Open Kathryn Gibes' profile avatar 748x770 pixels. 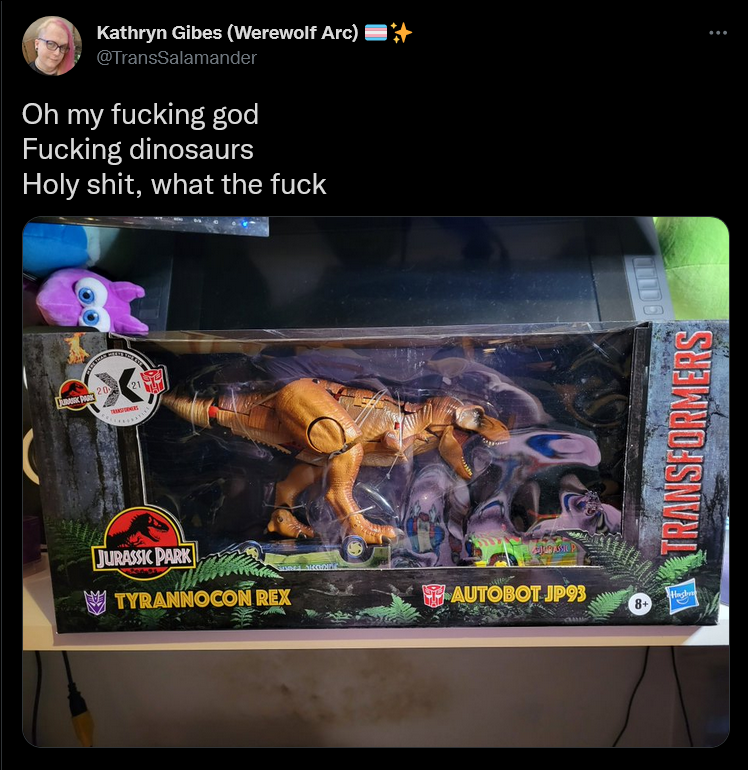52,46
